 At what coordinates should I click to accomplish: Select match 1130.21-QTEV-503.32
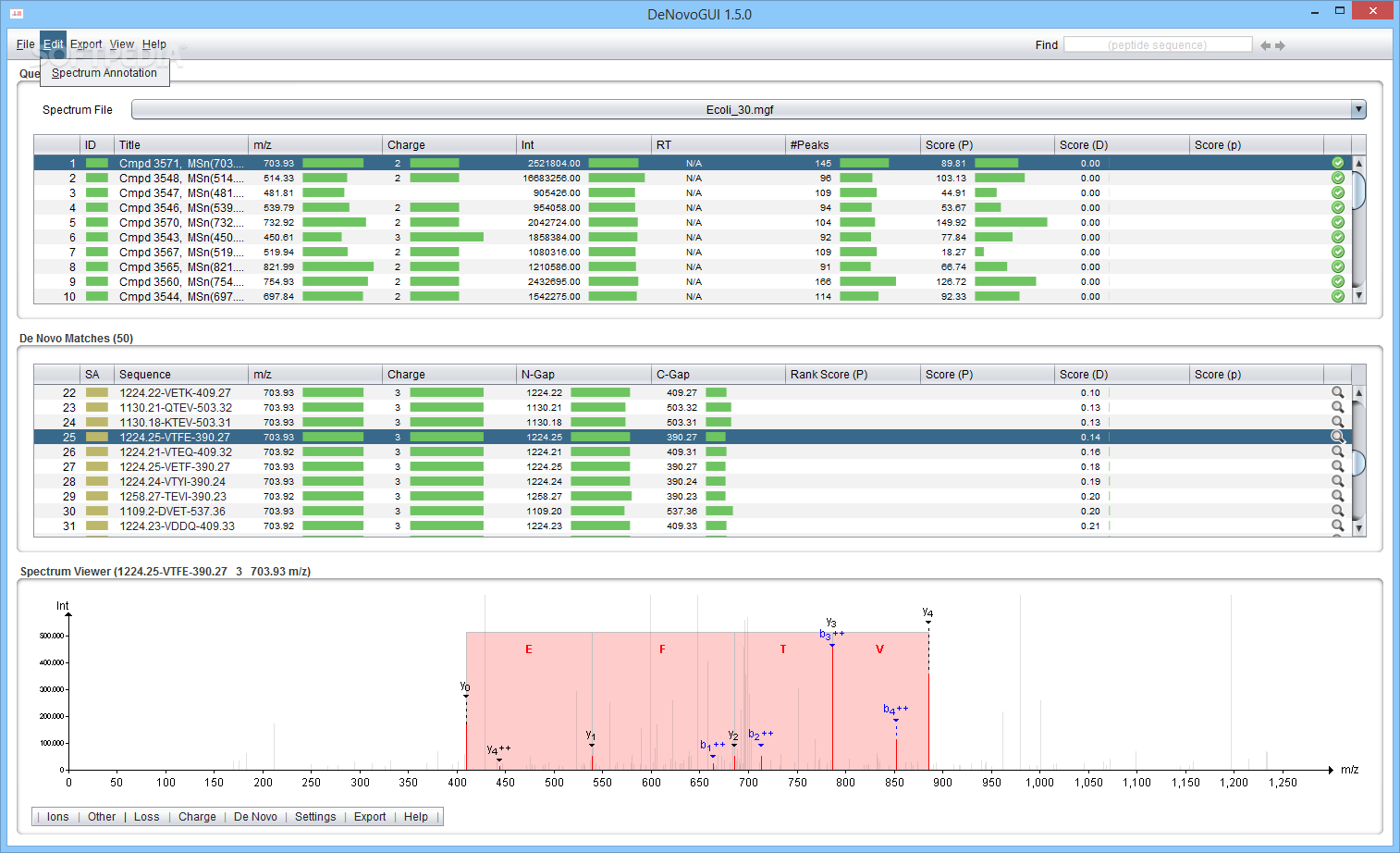pos(692,407)
